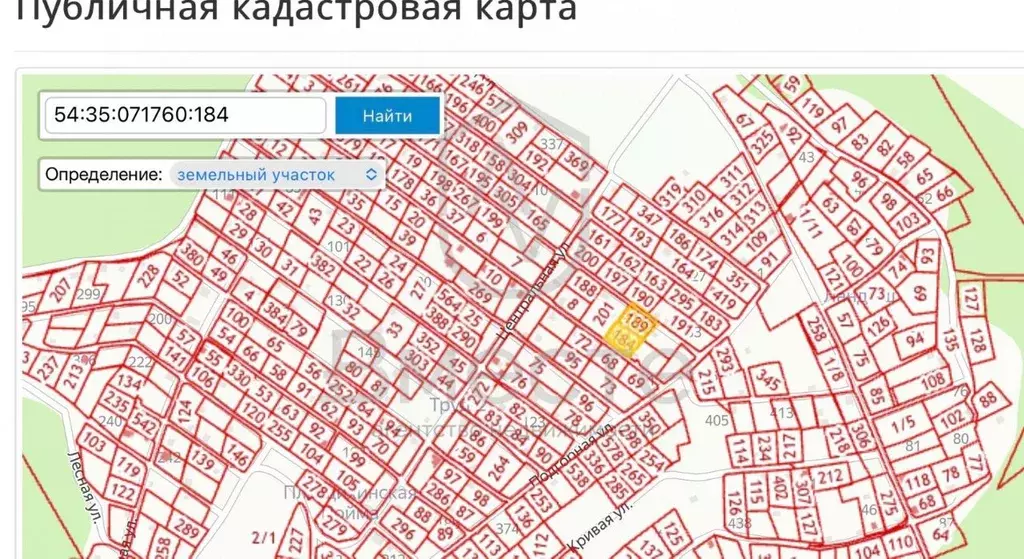The height and width of the screenshot is (559, 1024).
Task: Click parcel number 345
Action: 769,379
